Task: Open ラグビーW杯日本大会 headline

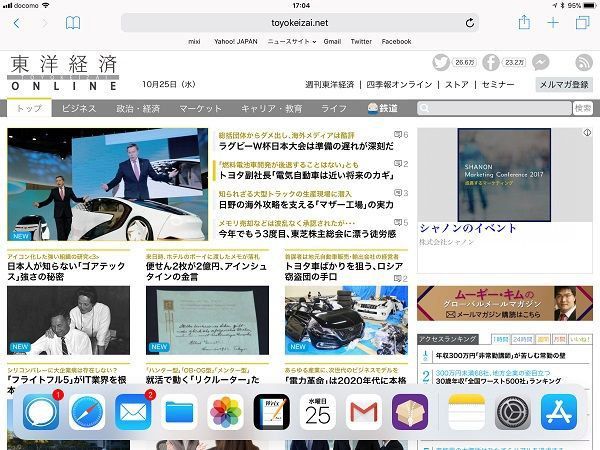Action: (x=306, y=146)
